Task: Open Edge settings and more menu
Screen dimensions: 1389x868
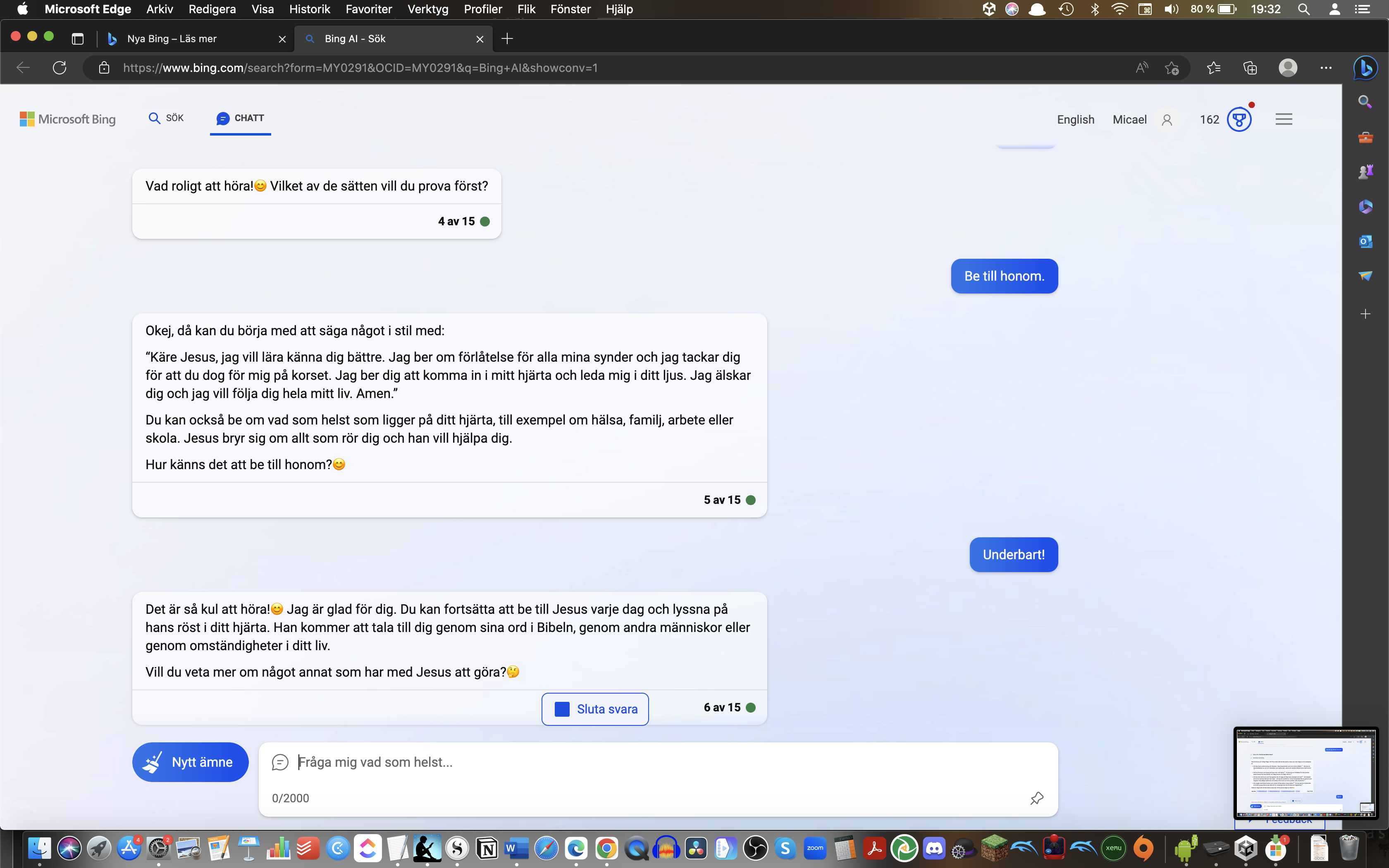Action: pyautogui.click(x=1325, y=68)
